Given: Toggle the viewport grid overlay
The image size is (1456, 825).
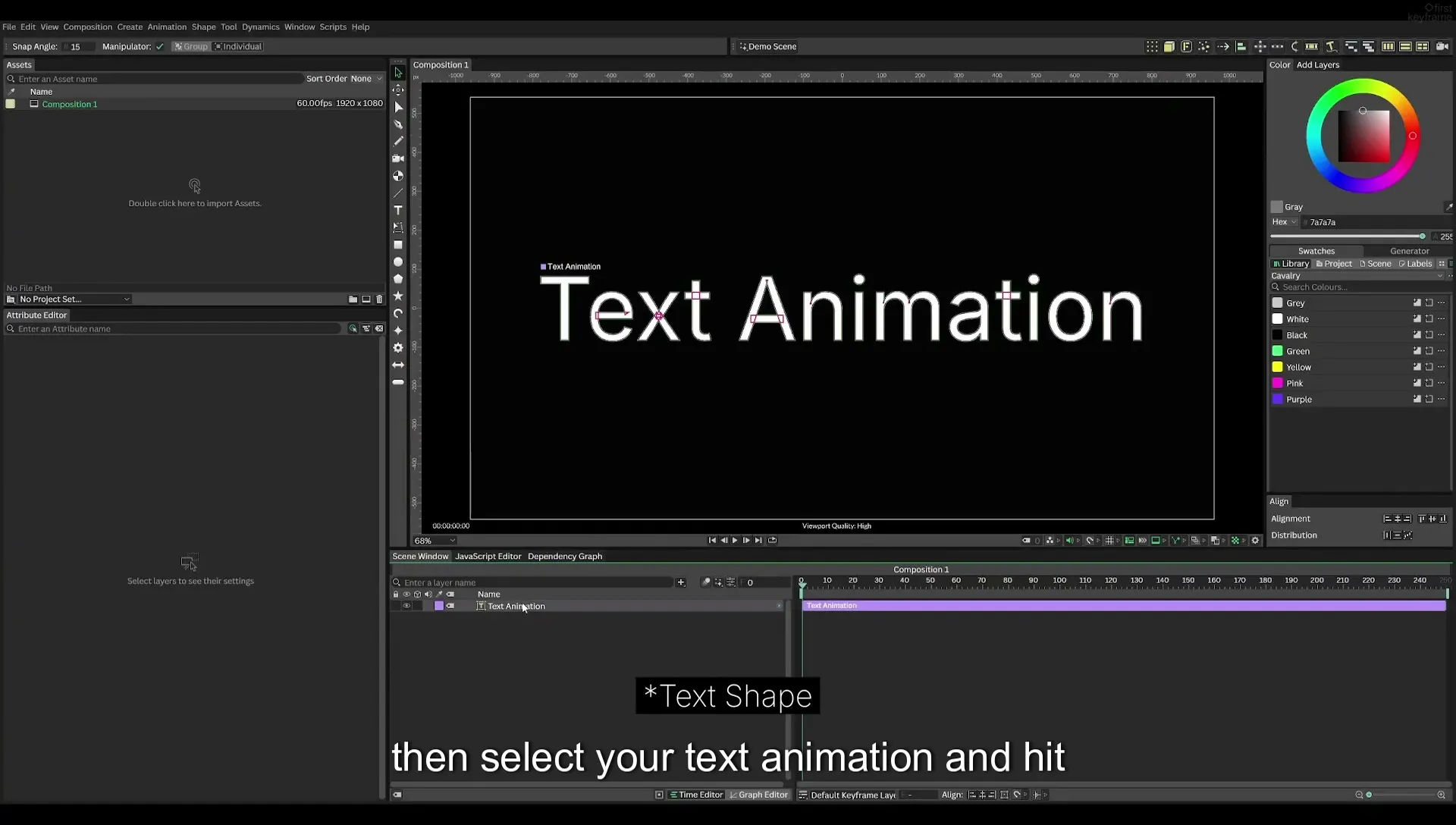Looking at the screenshot, I should tap(1109, 541).
